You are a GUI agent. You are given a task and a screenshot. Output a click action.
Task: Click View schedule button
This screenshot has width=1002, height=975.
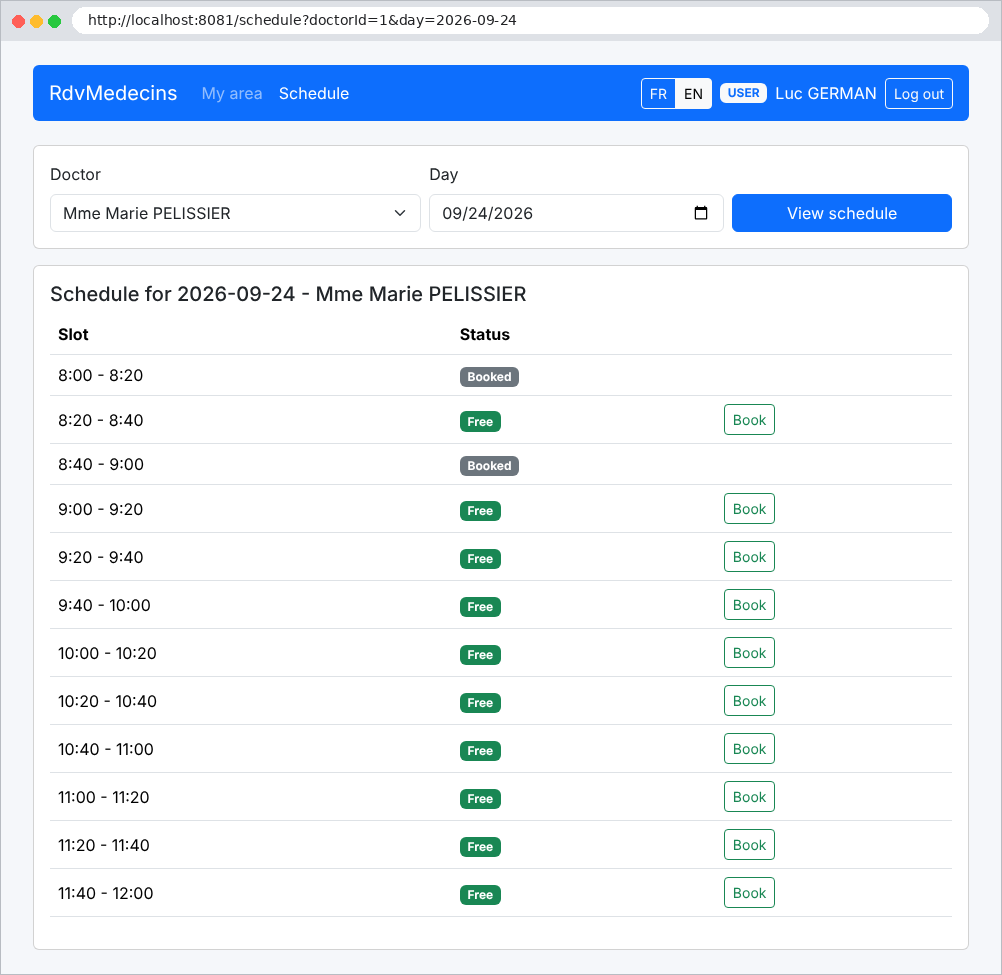(842, 213)
